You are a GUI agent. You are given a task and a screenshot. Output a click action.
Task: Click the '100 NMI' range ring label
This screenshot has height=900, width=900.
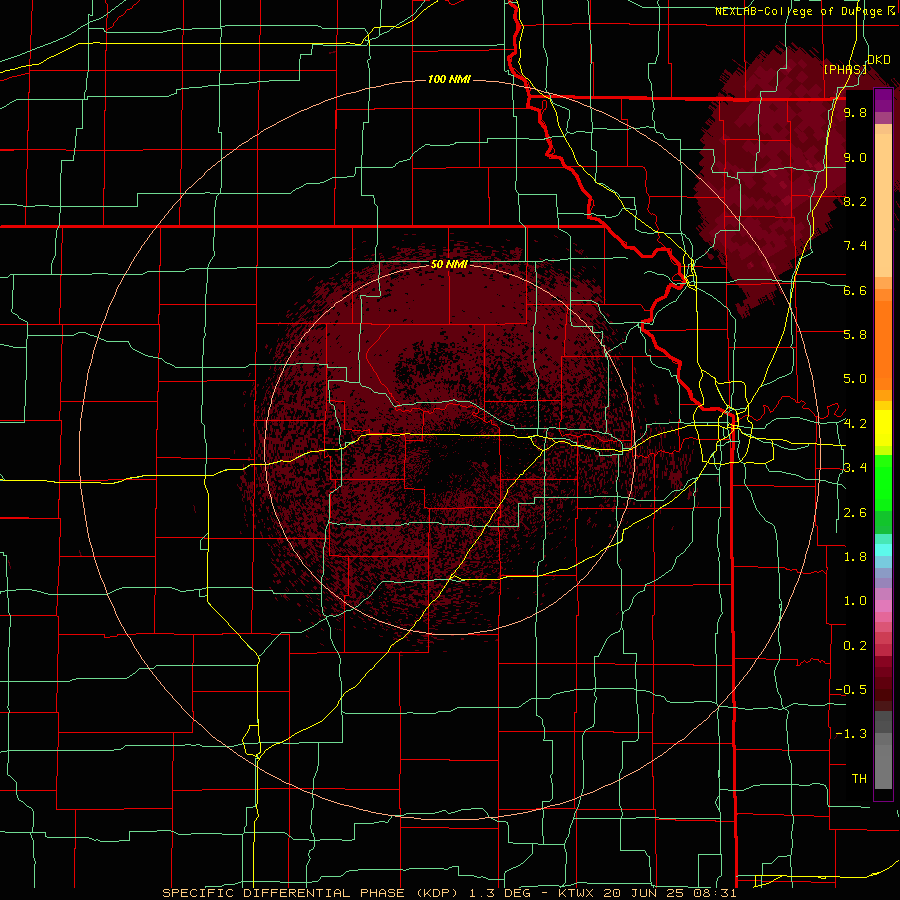pyautogui.click(x=449, y=79)
